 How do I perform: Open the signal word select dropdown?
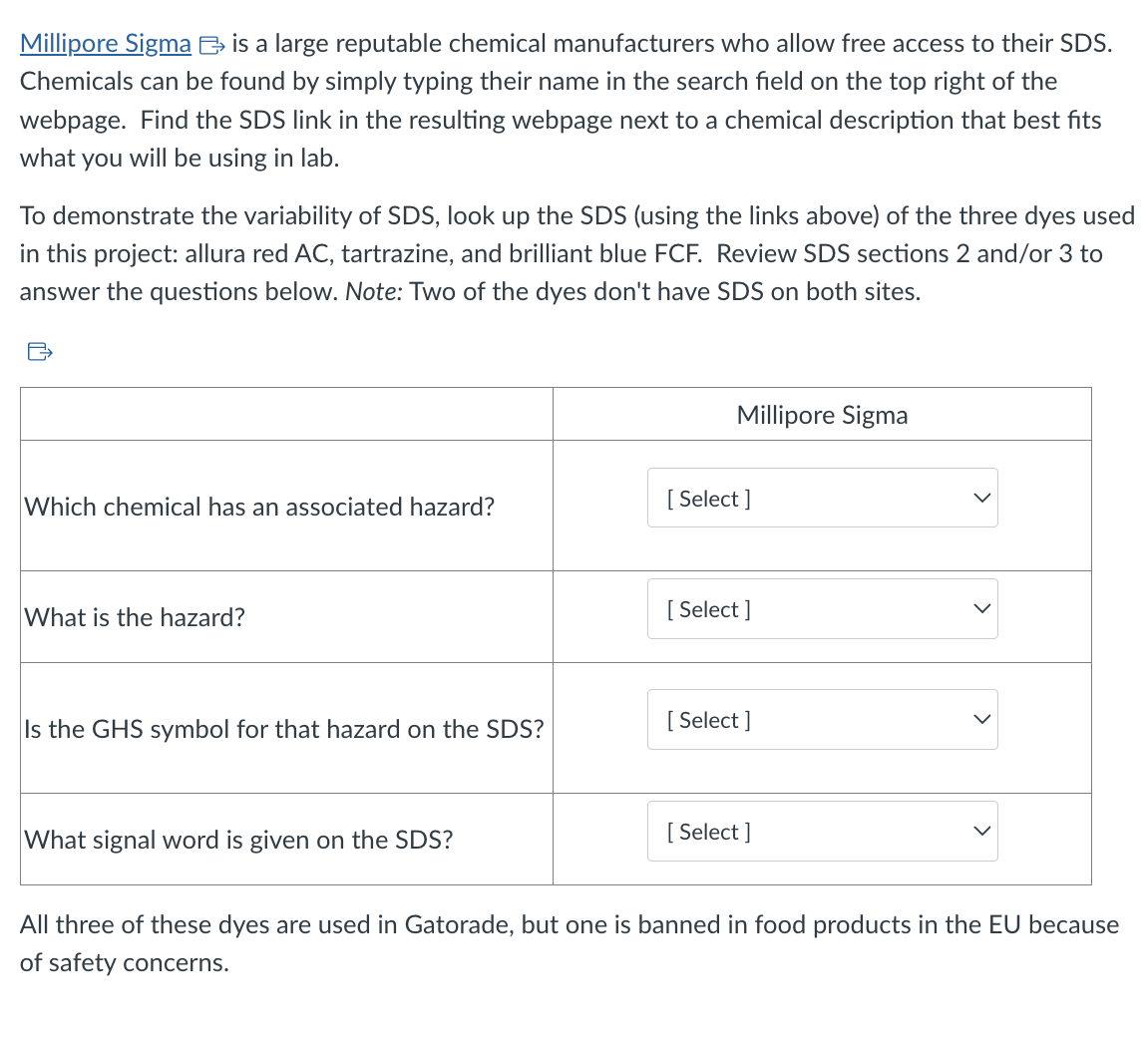[x=822, y=831]
